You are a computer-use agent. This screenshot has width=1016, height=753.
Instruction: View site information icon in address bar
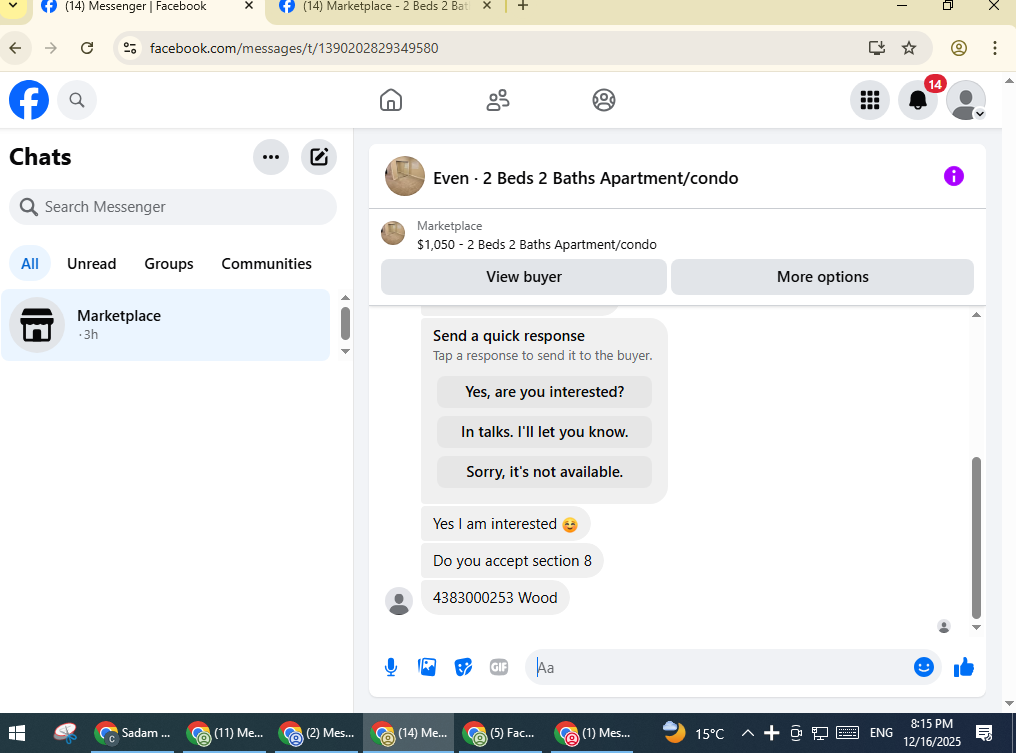(x=130, y=48)
